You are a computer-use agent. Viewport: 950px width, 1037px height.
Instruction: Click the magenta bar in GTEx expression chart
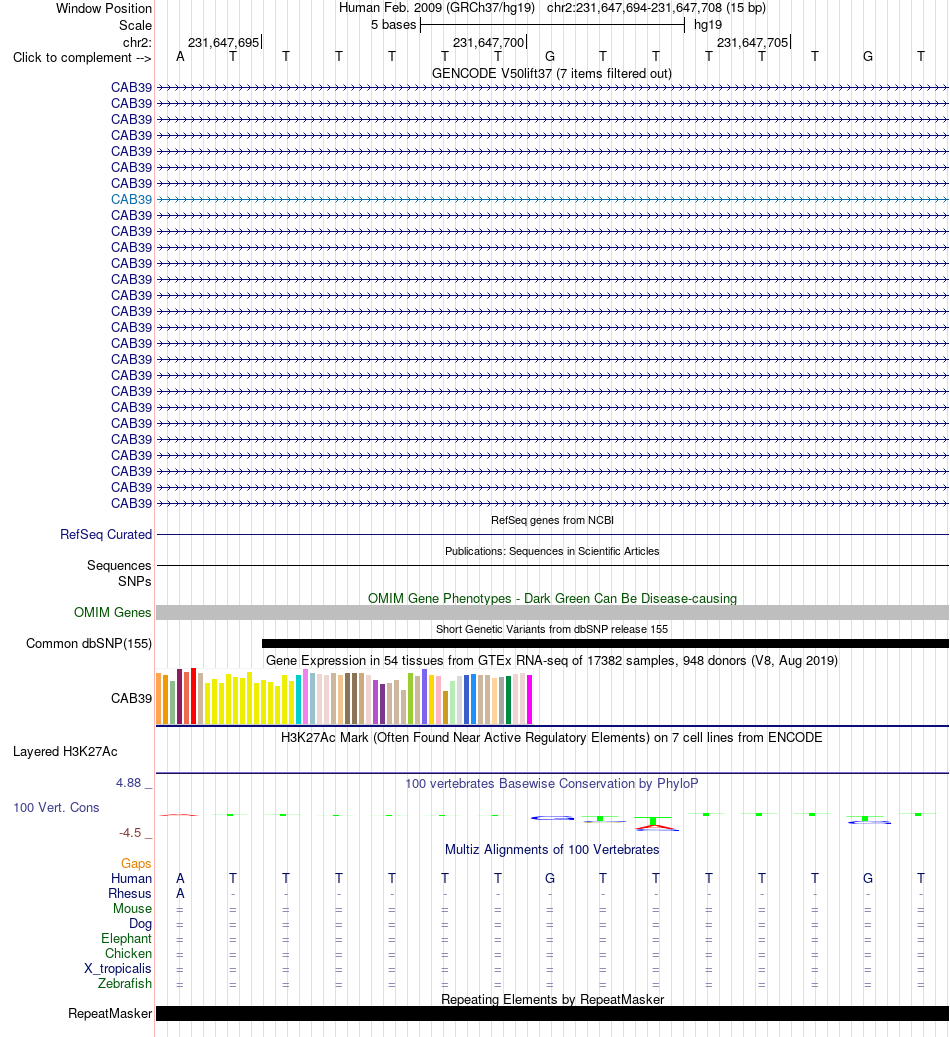point(529,700)
